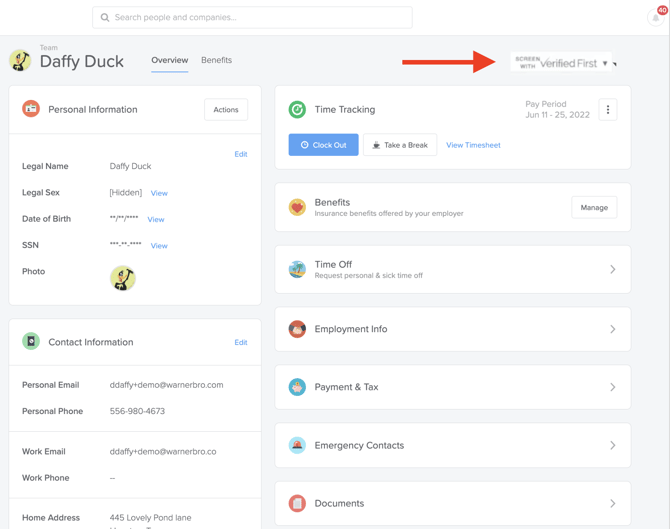The image size is (670, 529).
Task: Click Take a Break button
Action: tap(400, 145)
